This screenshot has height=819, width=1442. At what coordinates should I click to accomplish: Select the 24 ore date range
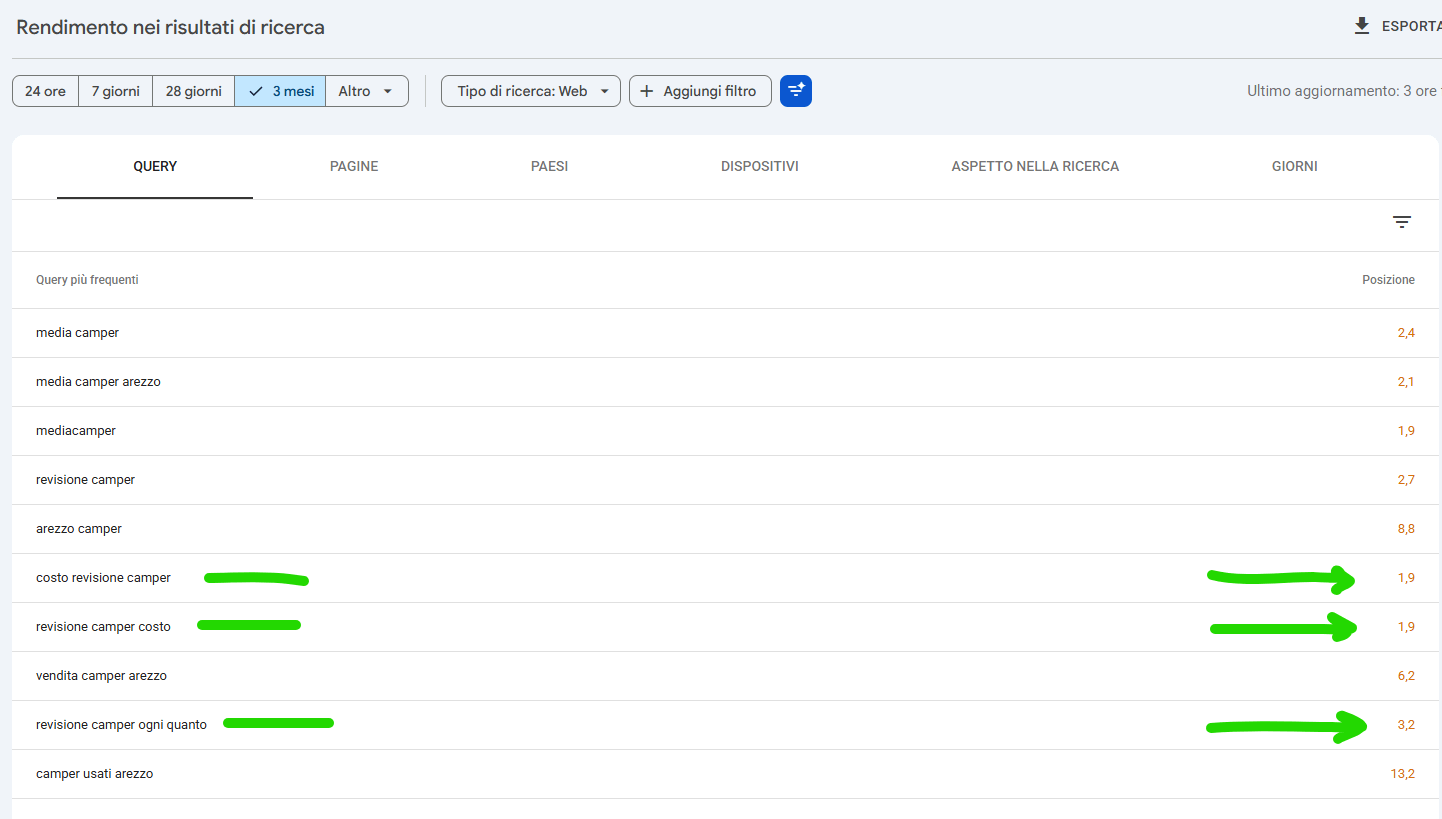[x=45, y=91]
